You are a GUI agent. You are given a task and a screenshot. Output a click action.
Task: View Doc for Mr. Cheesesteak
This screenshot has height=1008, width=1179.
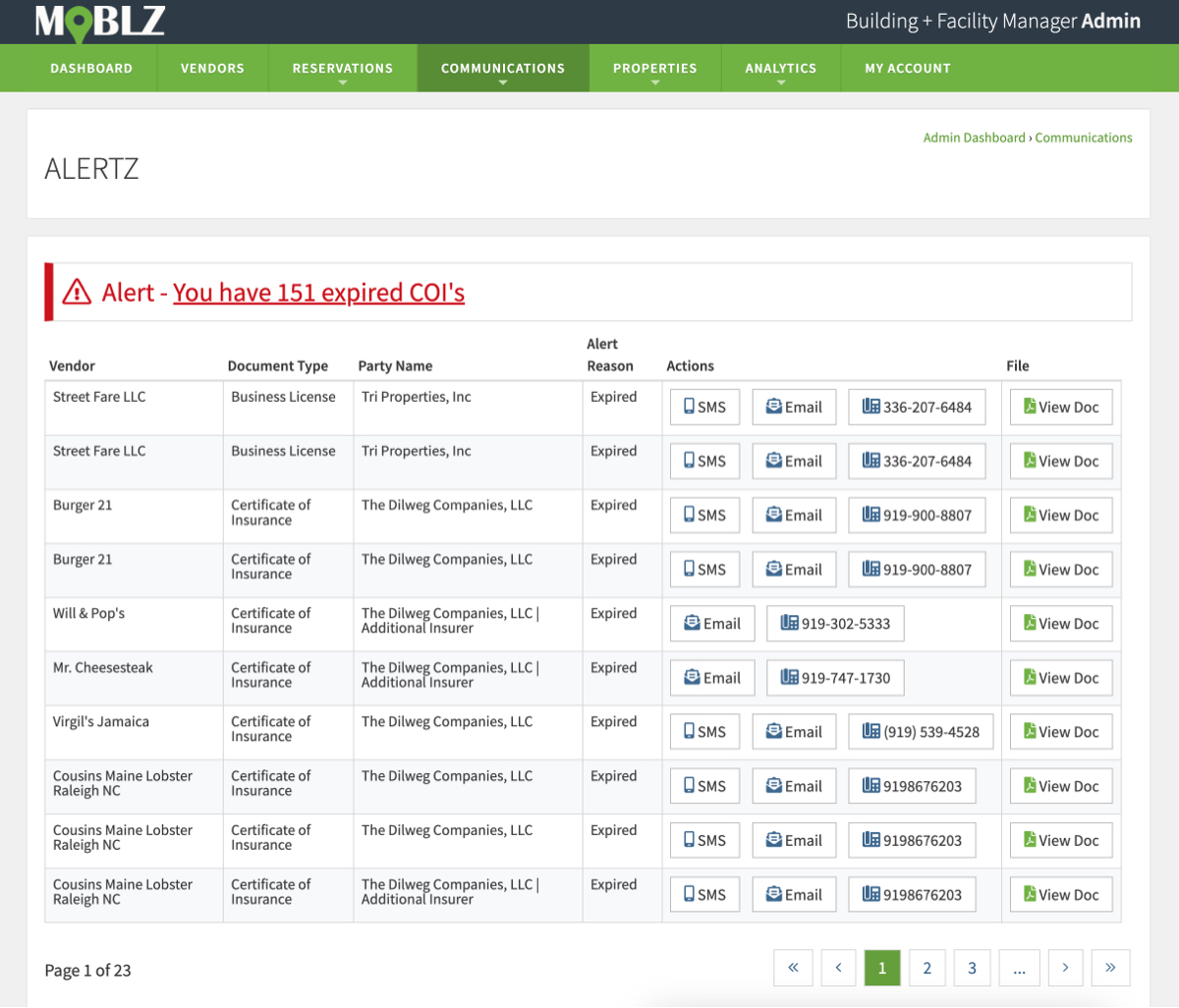1061,678
